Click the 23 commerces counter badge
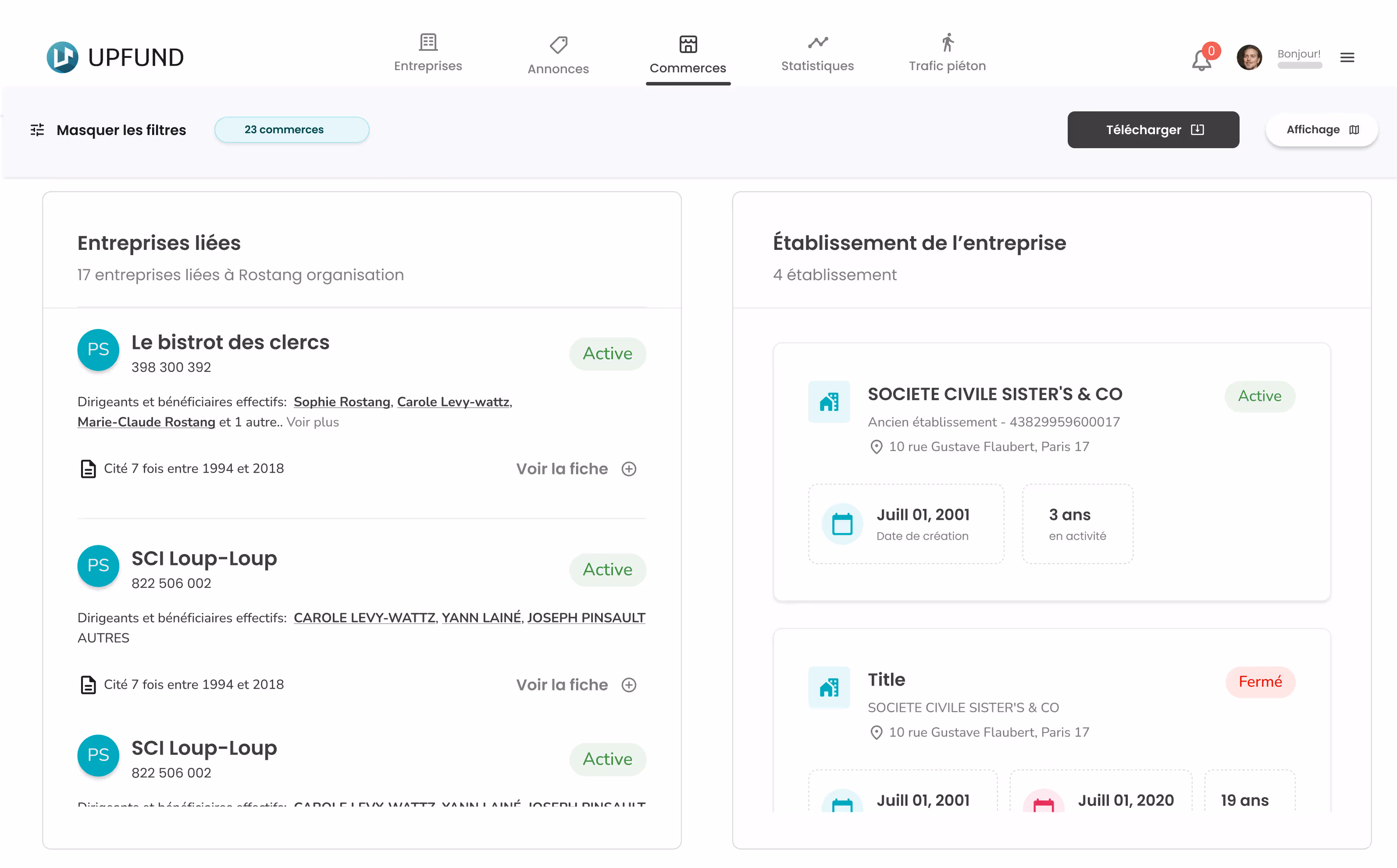The image size is (1397, 868). click(x=292, y=130)
